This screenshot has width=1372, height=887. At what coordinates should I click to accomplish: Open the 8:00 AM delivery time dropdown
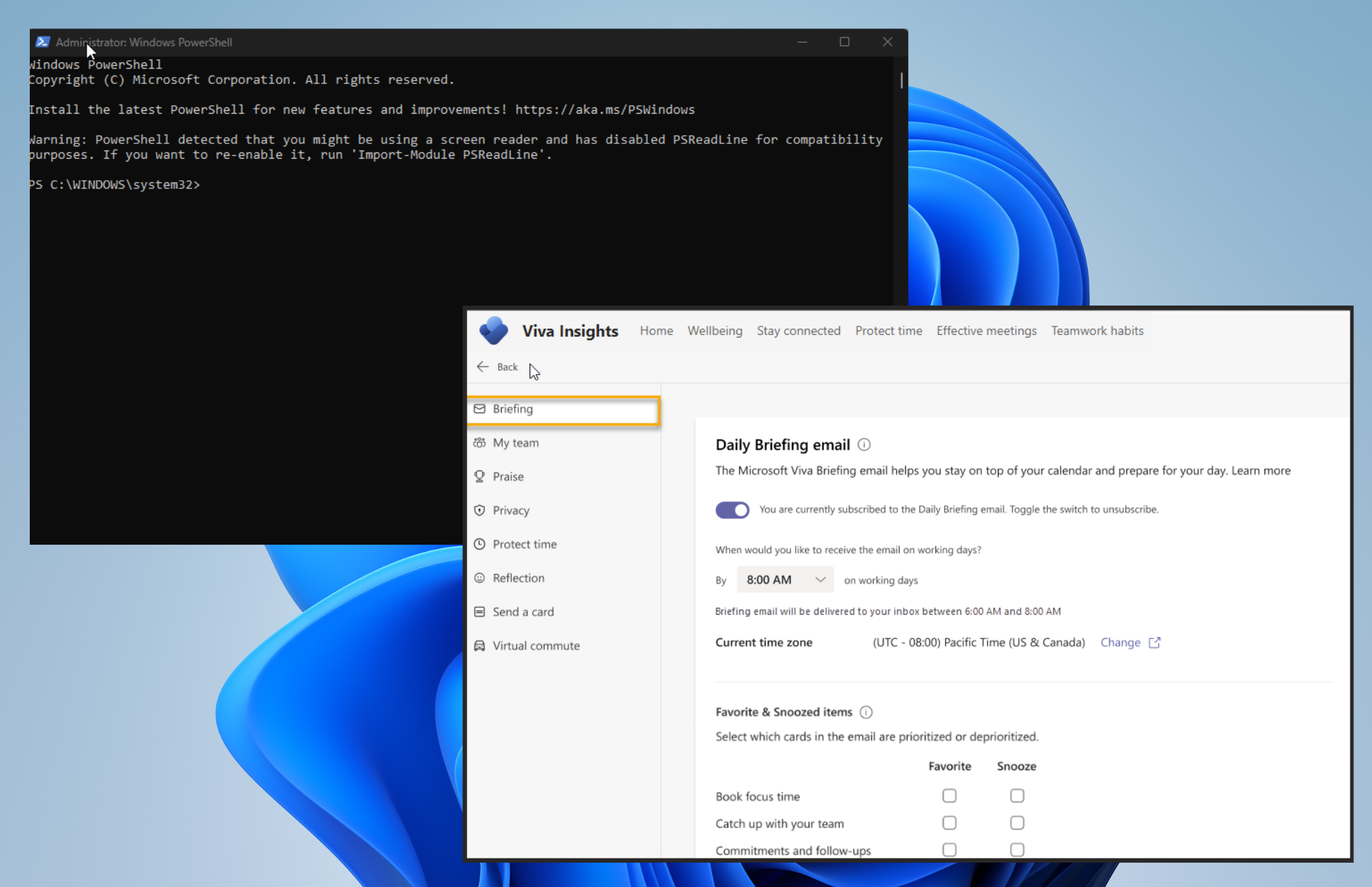pyautogui.click(x=785, y=579)
